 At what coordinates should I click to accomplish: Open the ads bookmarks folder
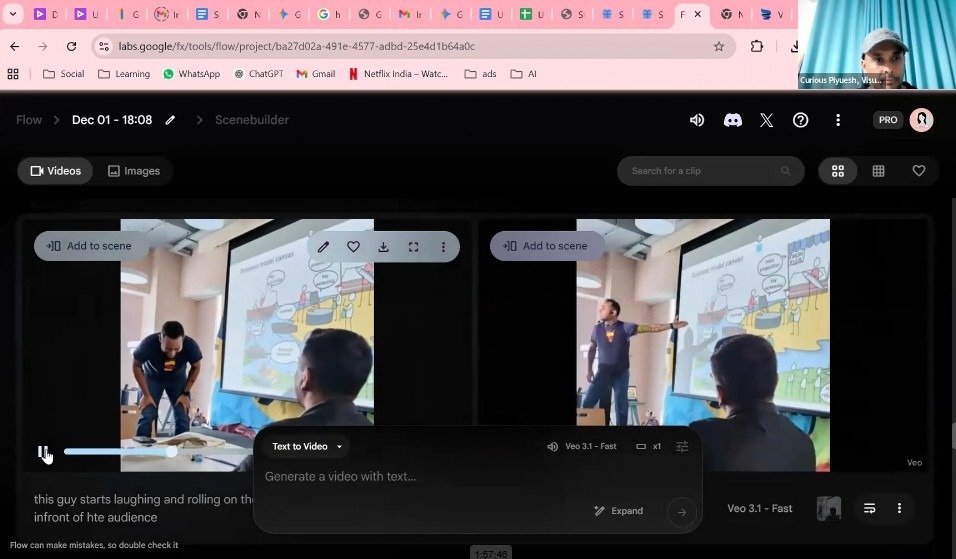[480, 74]
